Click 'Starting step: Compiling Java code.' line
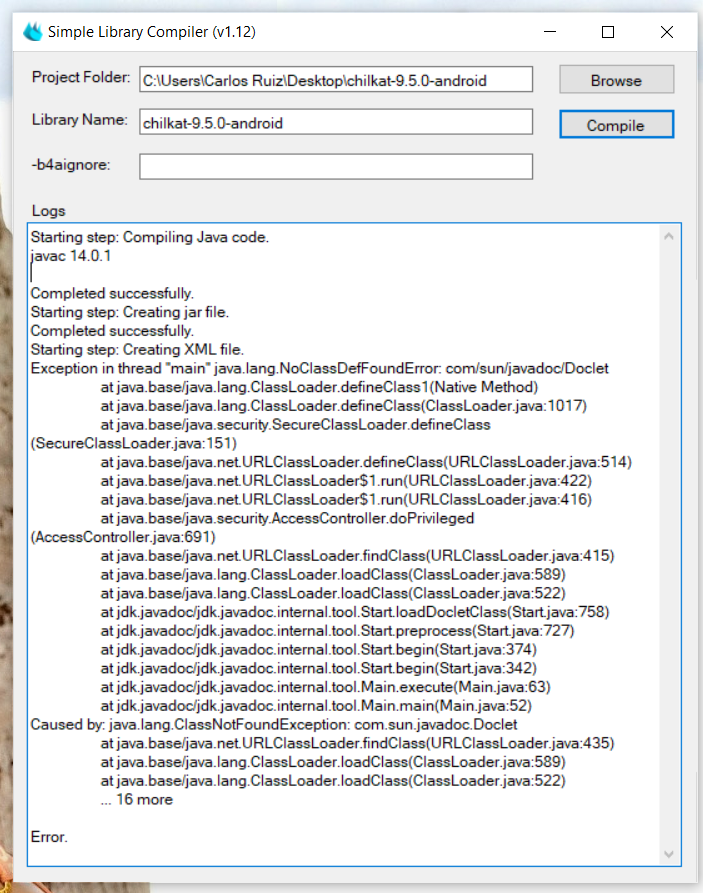 click(x=149, y=237)
